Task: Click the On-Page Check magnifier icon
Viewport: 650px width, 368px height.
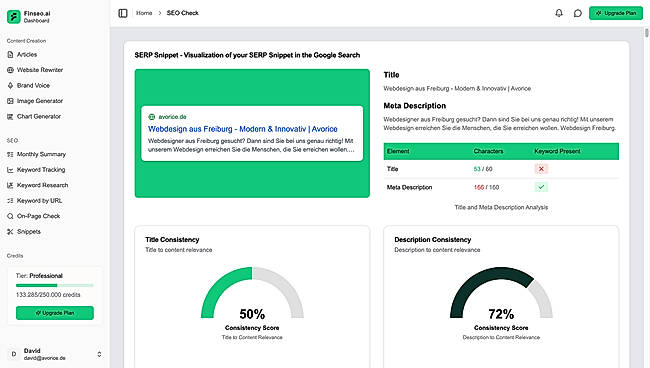Action: pyautogui.click(x=10, y=216)
